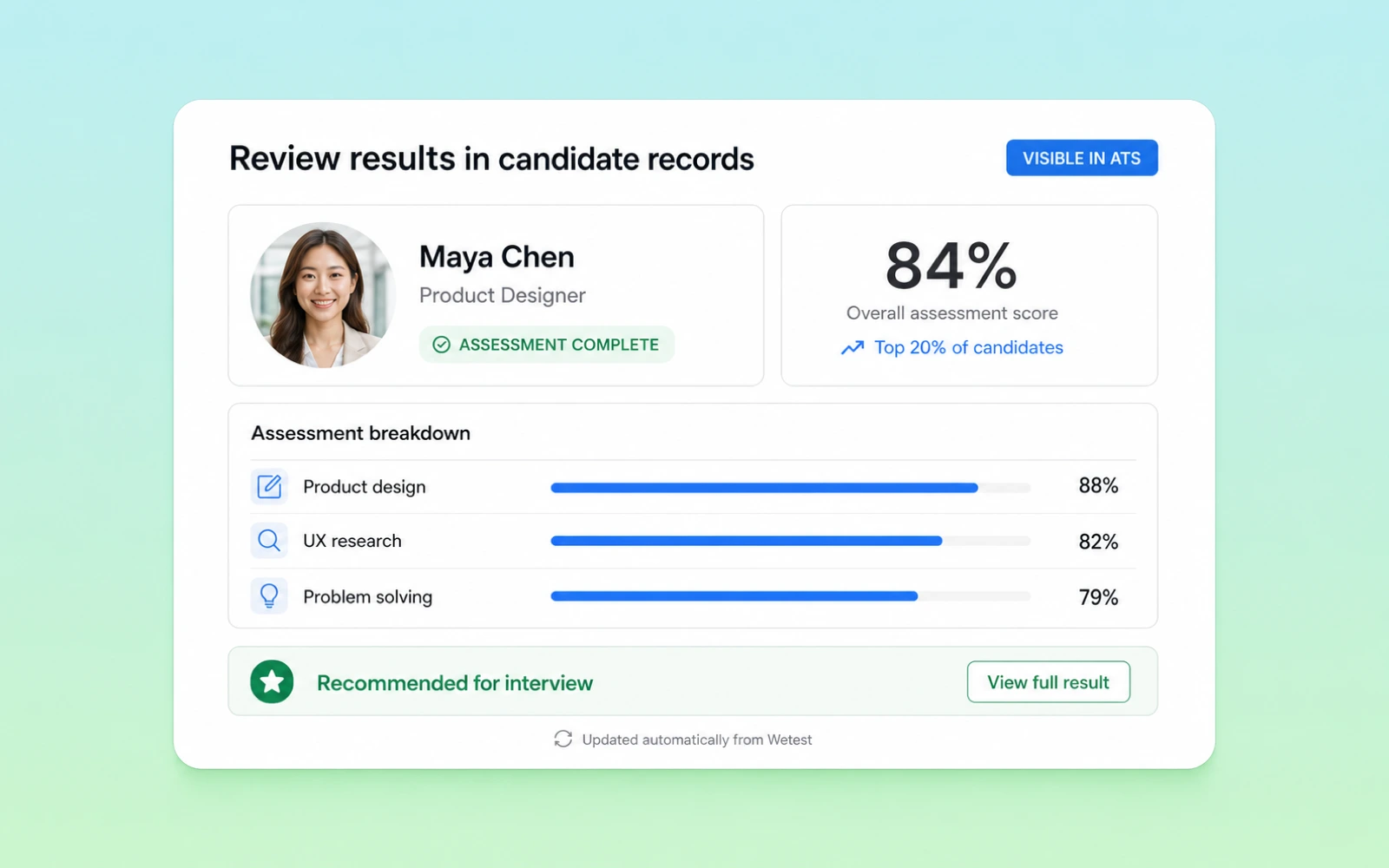Click the Top 20% of candidates link
The image size is (1389, 868).
968,347
